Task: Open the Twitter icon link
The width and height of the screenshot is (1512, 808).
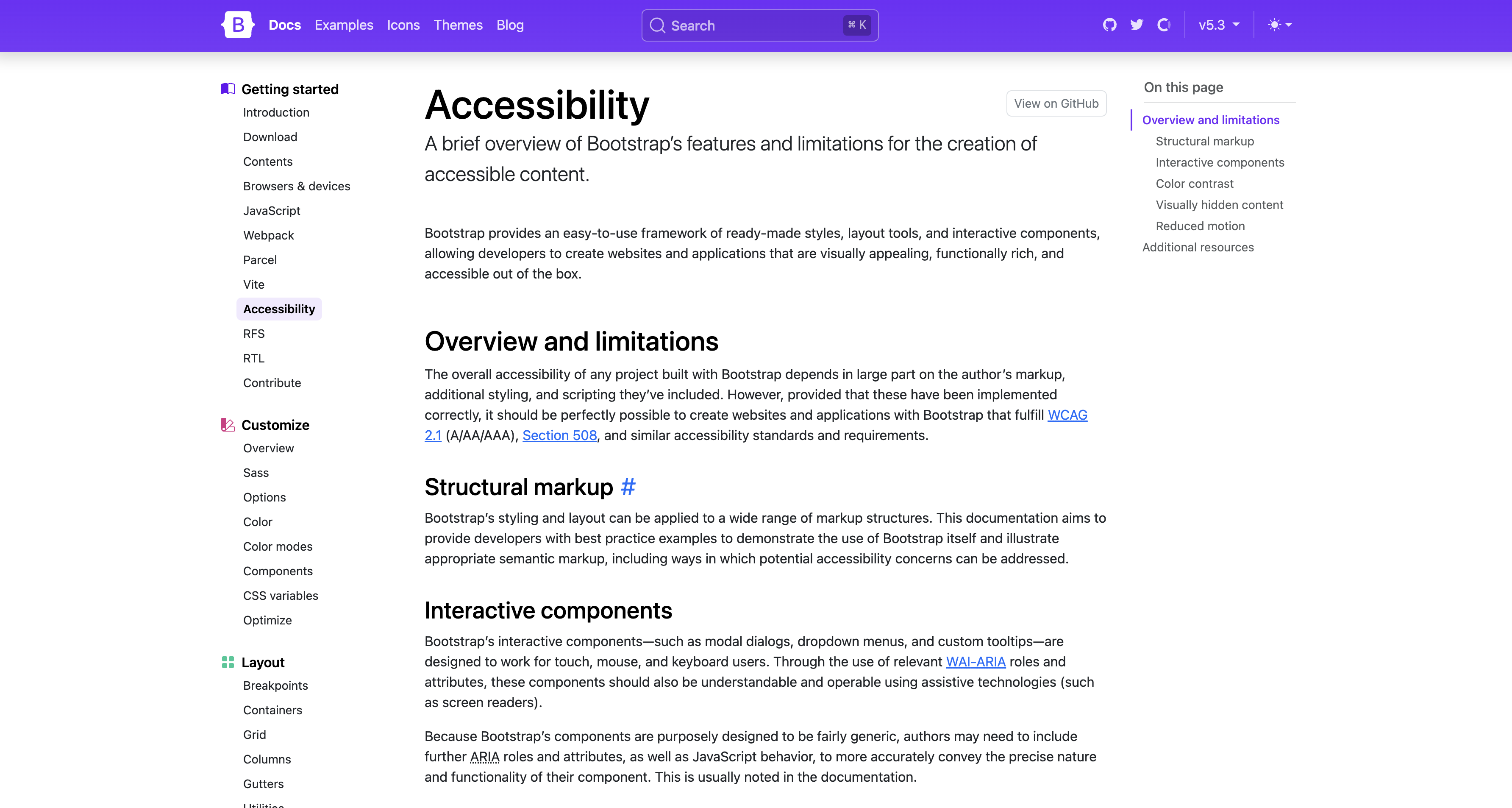Action: pyautogui.click(x=1137, y=25)
